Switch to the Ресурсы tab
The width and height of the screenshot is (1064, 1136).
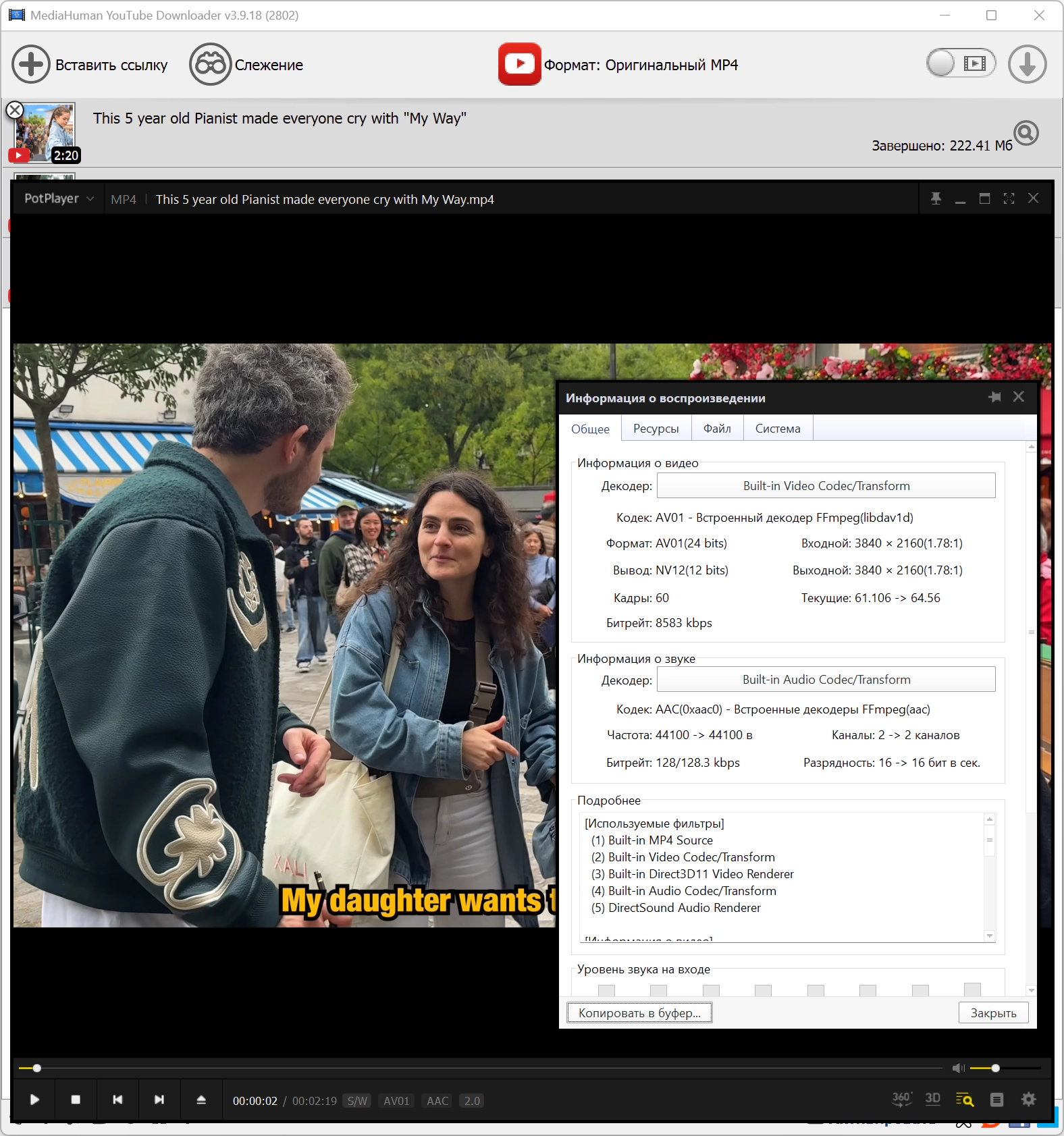(x=656, y=429)
